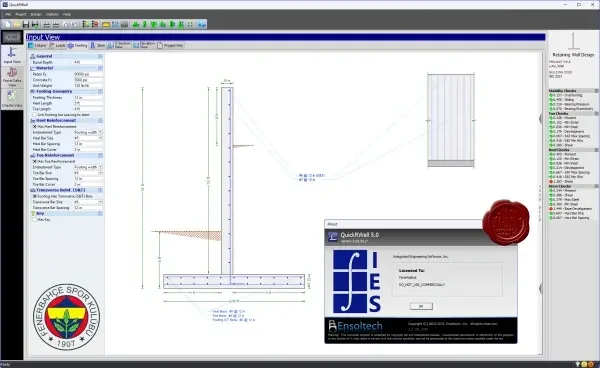Edit the Burial Depth field
The width and height of the screenshot is (600, 368).
(88, 62)
